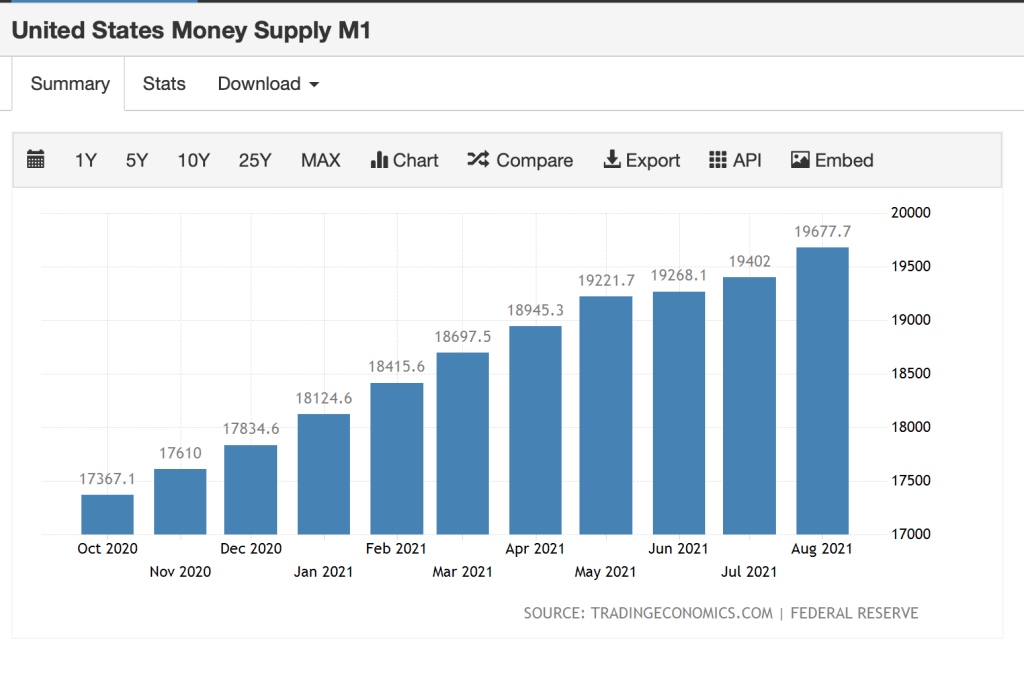Open the calendar date range icon

coord(36,160)
